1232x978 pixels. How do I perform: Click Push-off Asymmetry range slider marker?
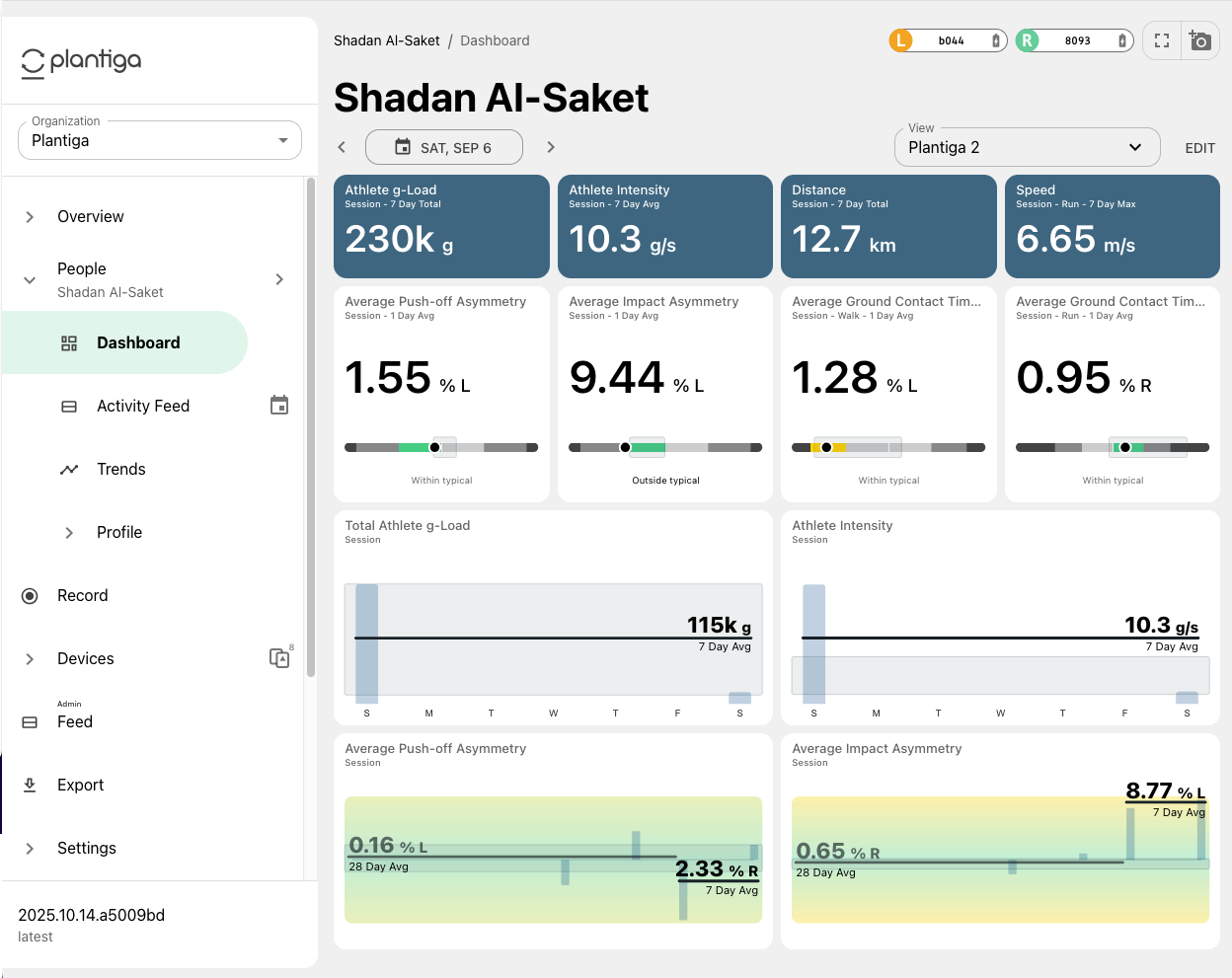pos(434,447)
